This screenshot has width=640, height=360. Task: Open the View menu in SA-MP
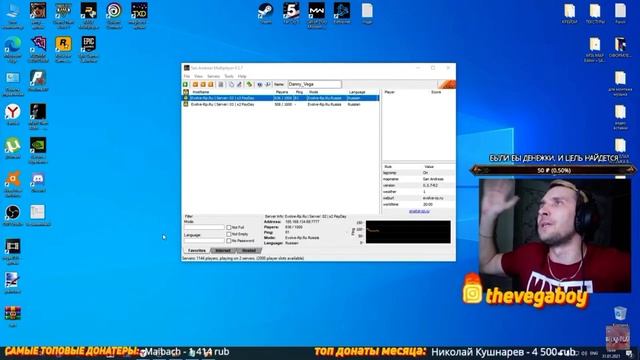tap(198, 76)
